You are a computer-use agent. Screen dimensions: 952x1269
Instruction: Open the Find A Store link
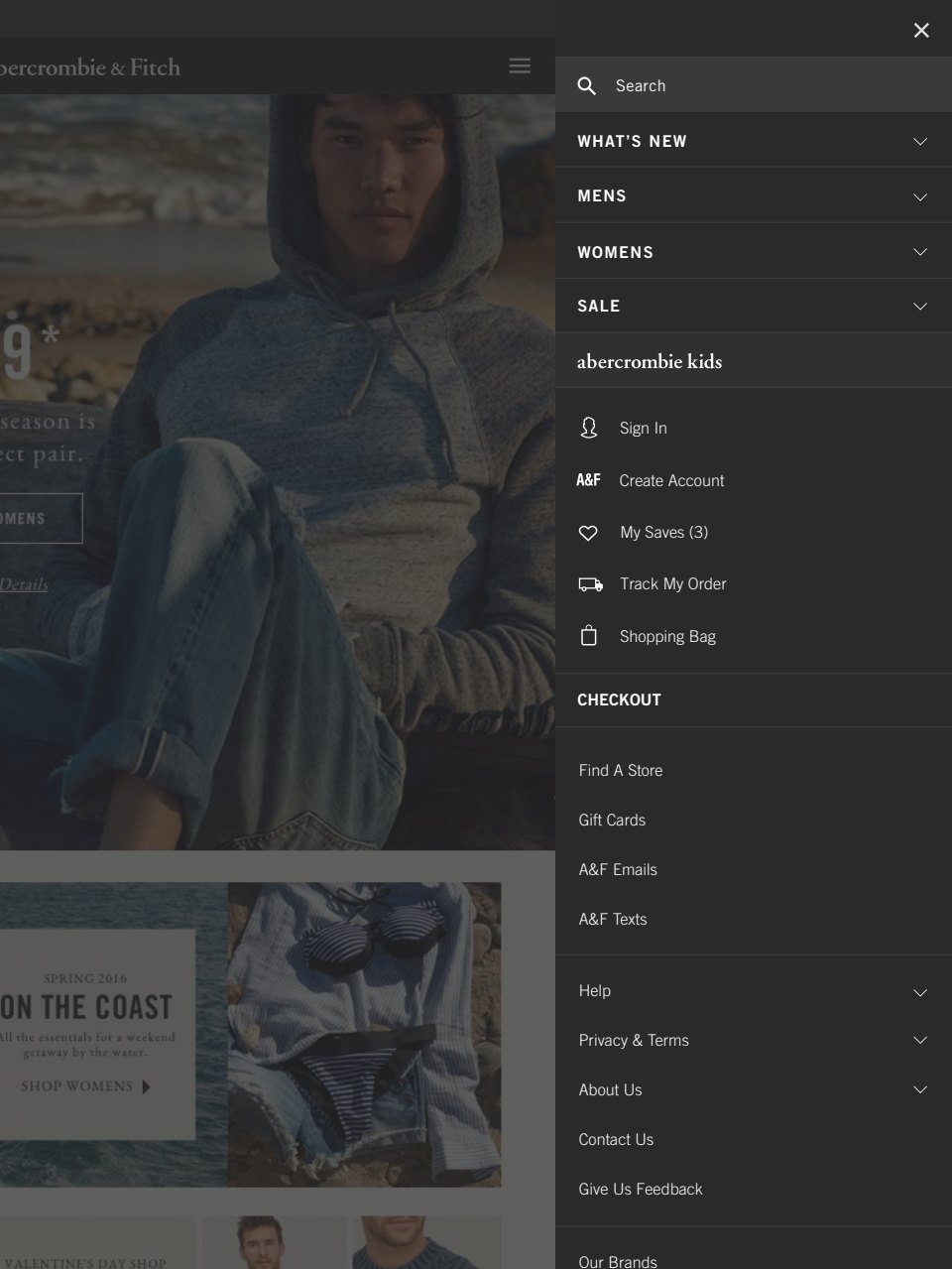621,770
